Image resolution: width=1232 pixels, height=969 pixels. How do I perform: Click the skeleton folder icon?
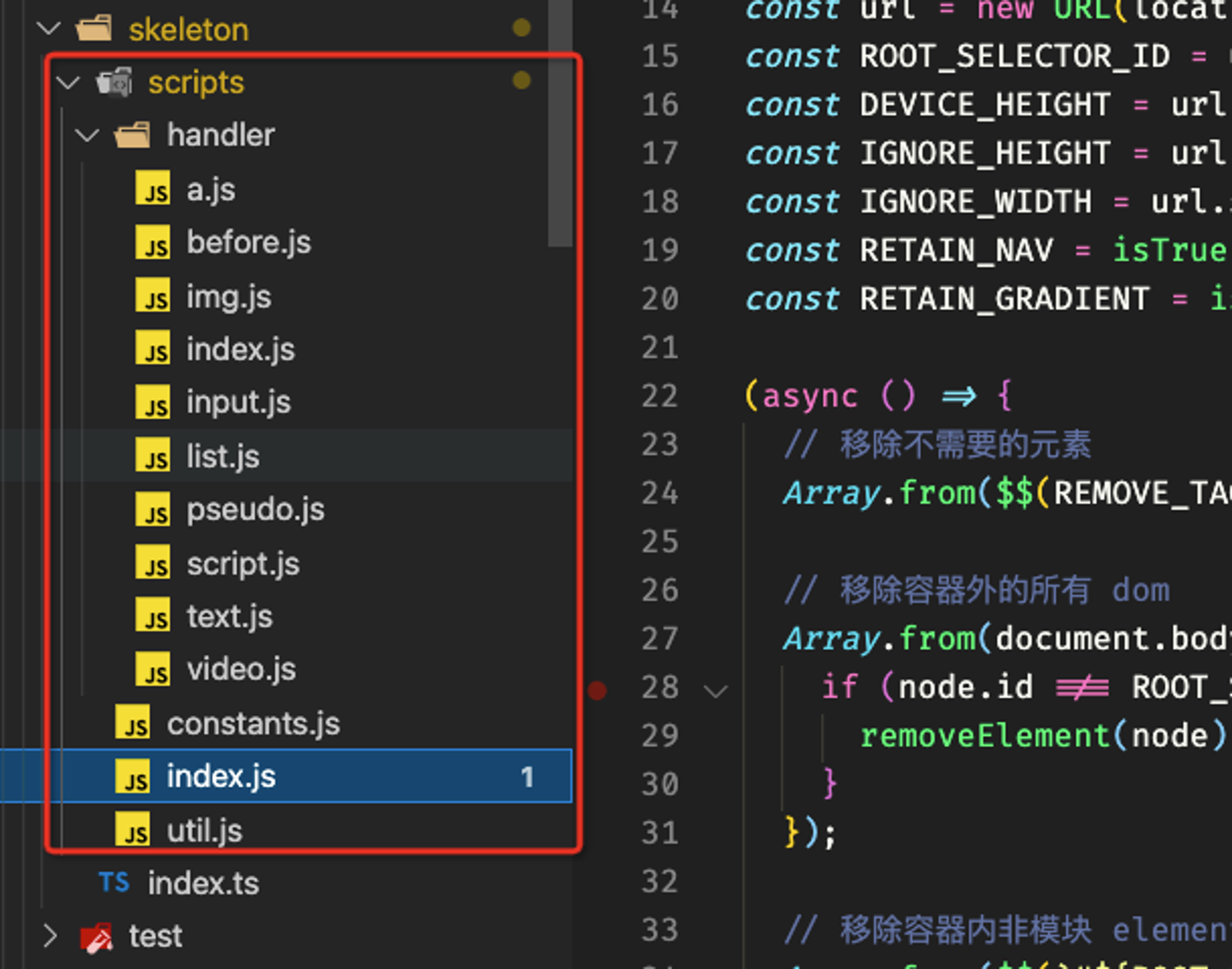(94, 29)
